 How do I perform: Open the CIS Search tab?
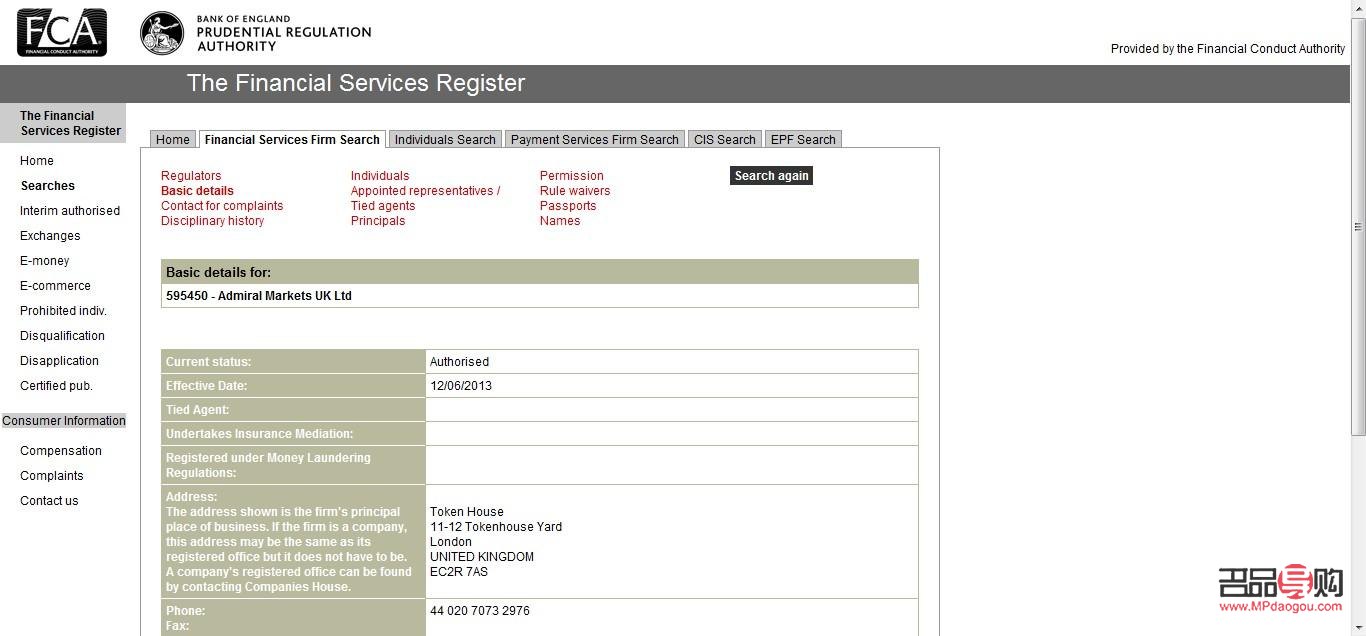tap(724, 140)
